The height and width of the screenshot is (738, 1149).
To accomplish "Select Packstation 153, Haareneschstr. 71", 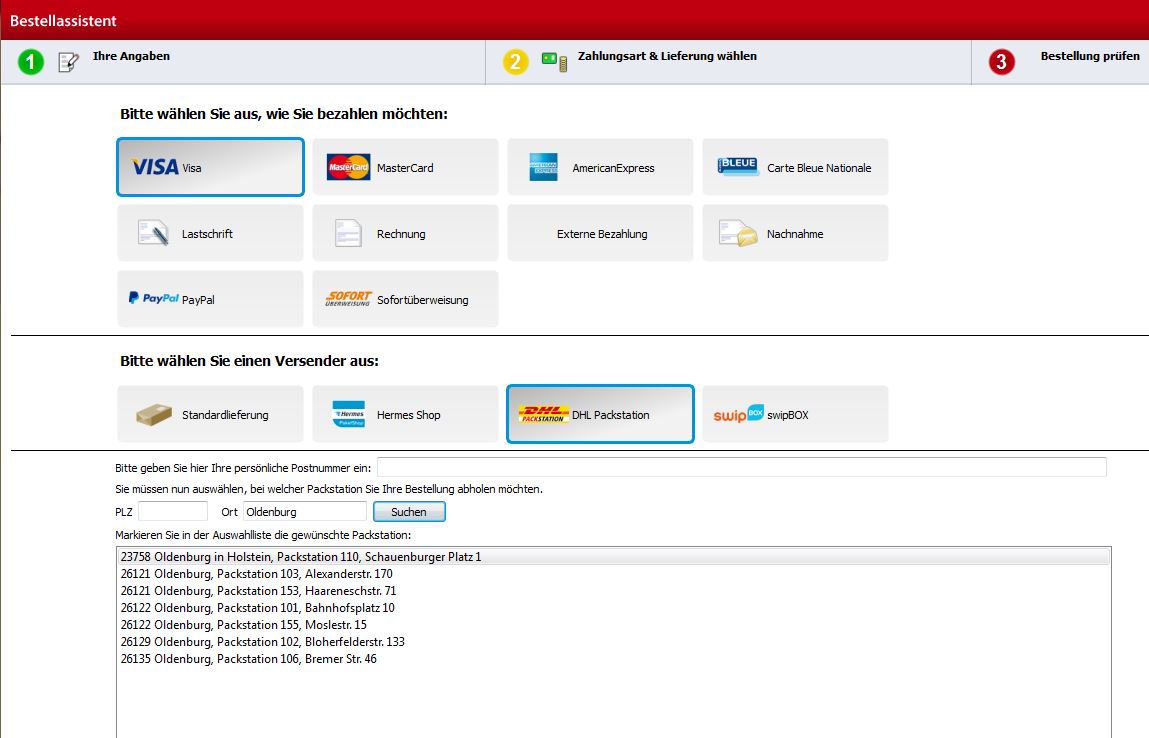I will [613, 591].
